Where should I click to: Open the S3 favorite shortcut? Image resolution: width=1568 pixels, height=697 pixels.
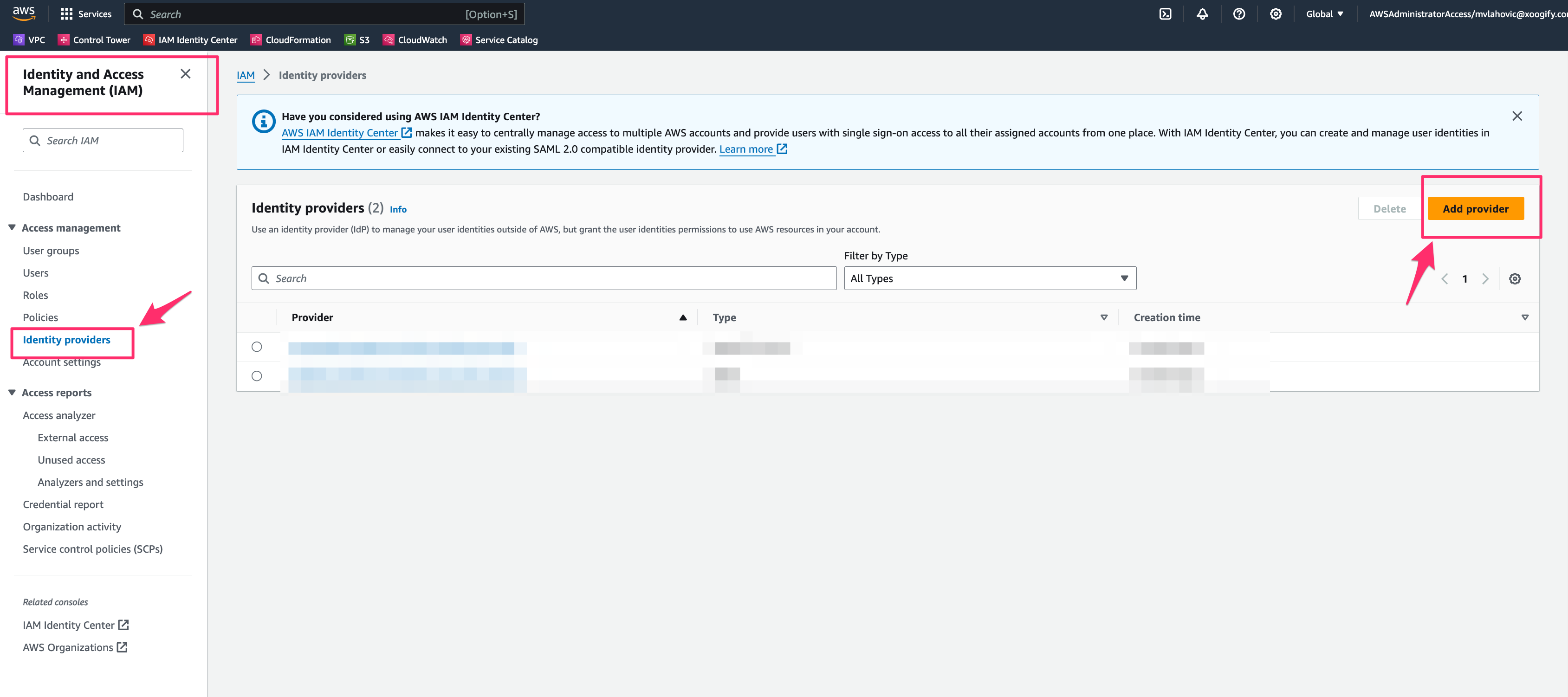click(x=358, y=39)
